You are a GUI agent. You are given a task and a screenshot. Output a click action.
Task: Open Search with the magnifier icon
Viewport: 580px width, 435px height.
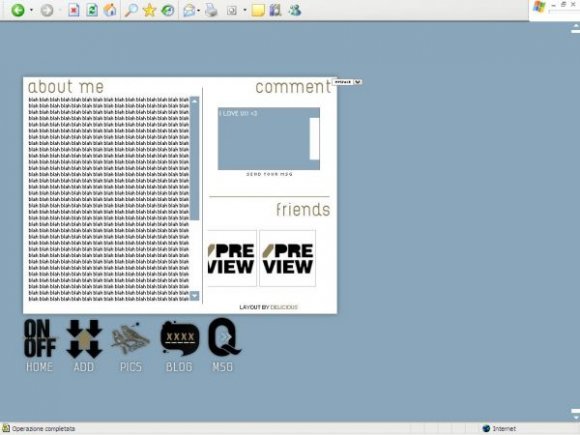(131, 10)
